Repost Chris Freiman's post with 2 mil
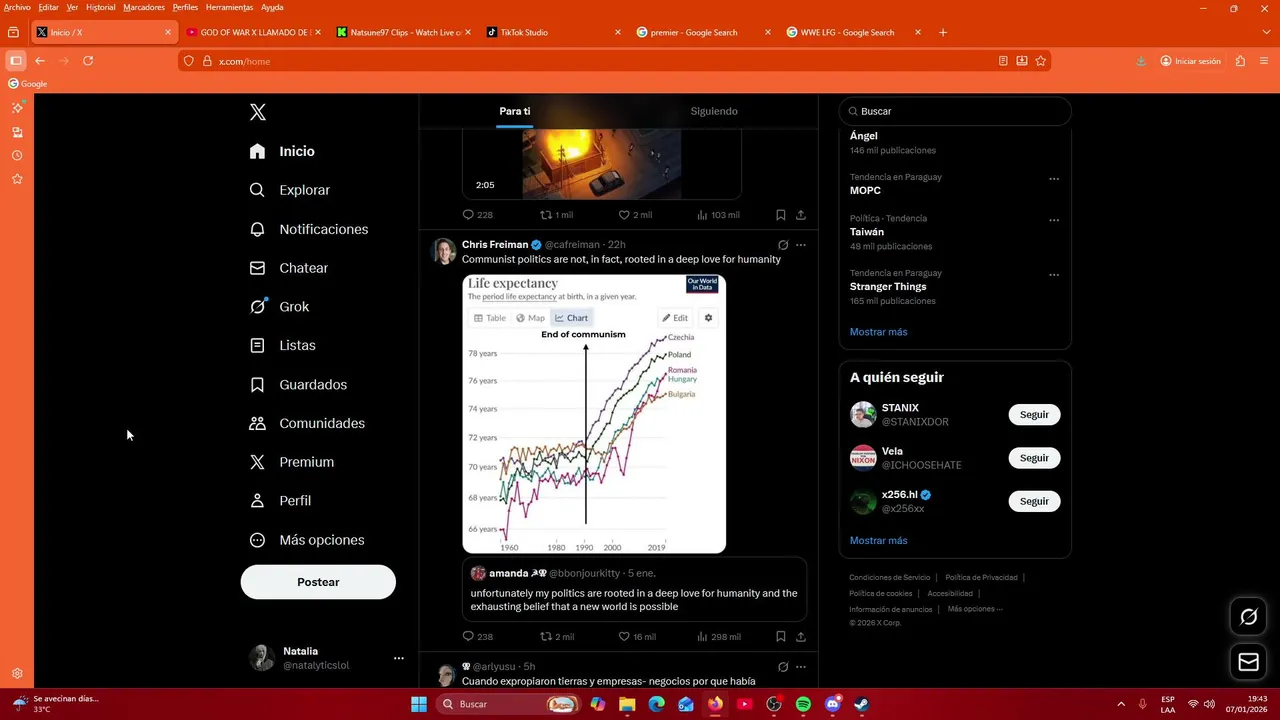 (x=557, y=637)
